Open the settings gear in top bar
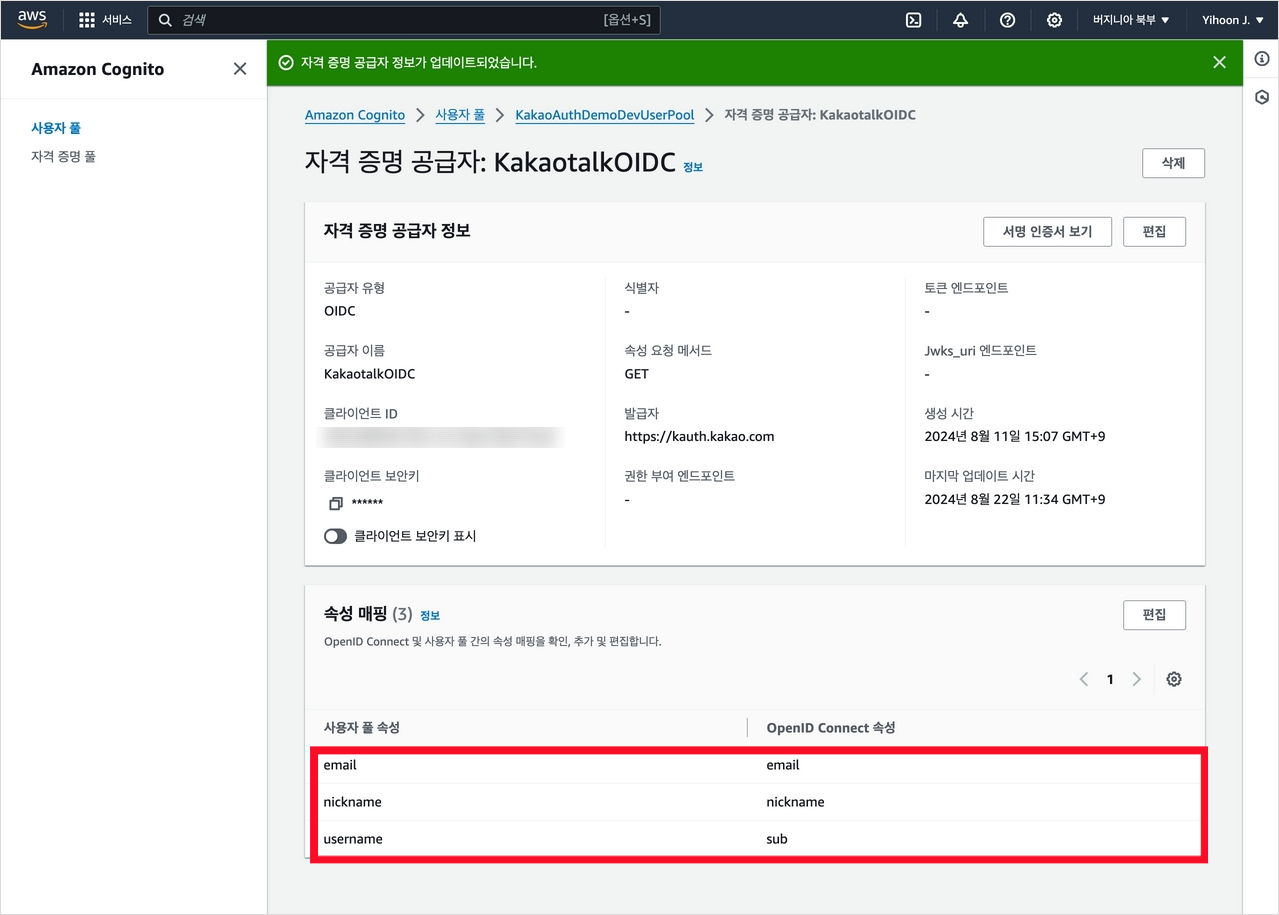This screenshot has width=1279, height=915. (x=1054, y=20)
